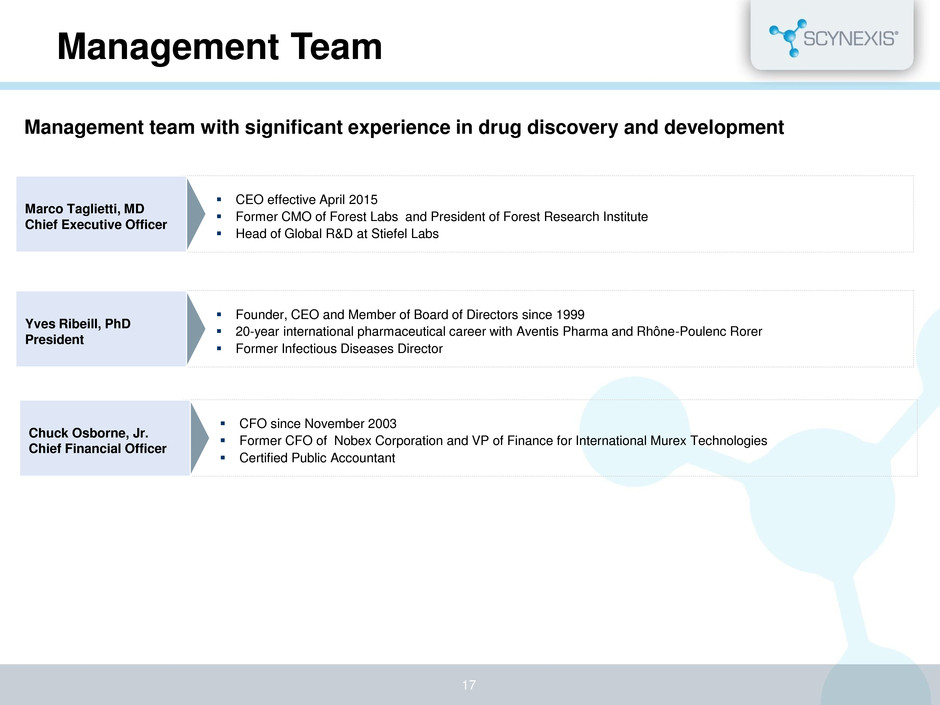
Task: Click the arrow beside Marco Taglietti's name box
Action: point(197,214)
